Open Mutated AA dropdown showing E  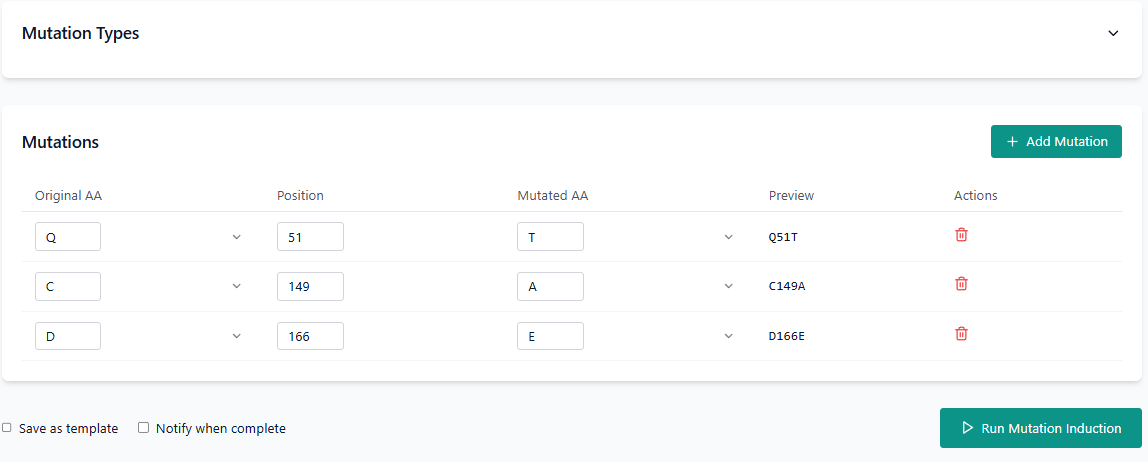pos(728,336)
